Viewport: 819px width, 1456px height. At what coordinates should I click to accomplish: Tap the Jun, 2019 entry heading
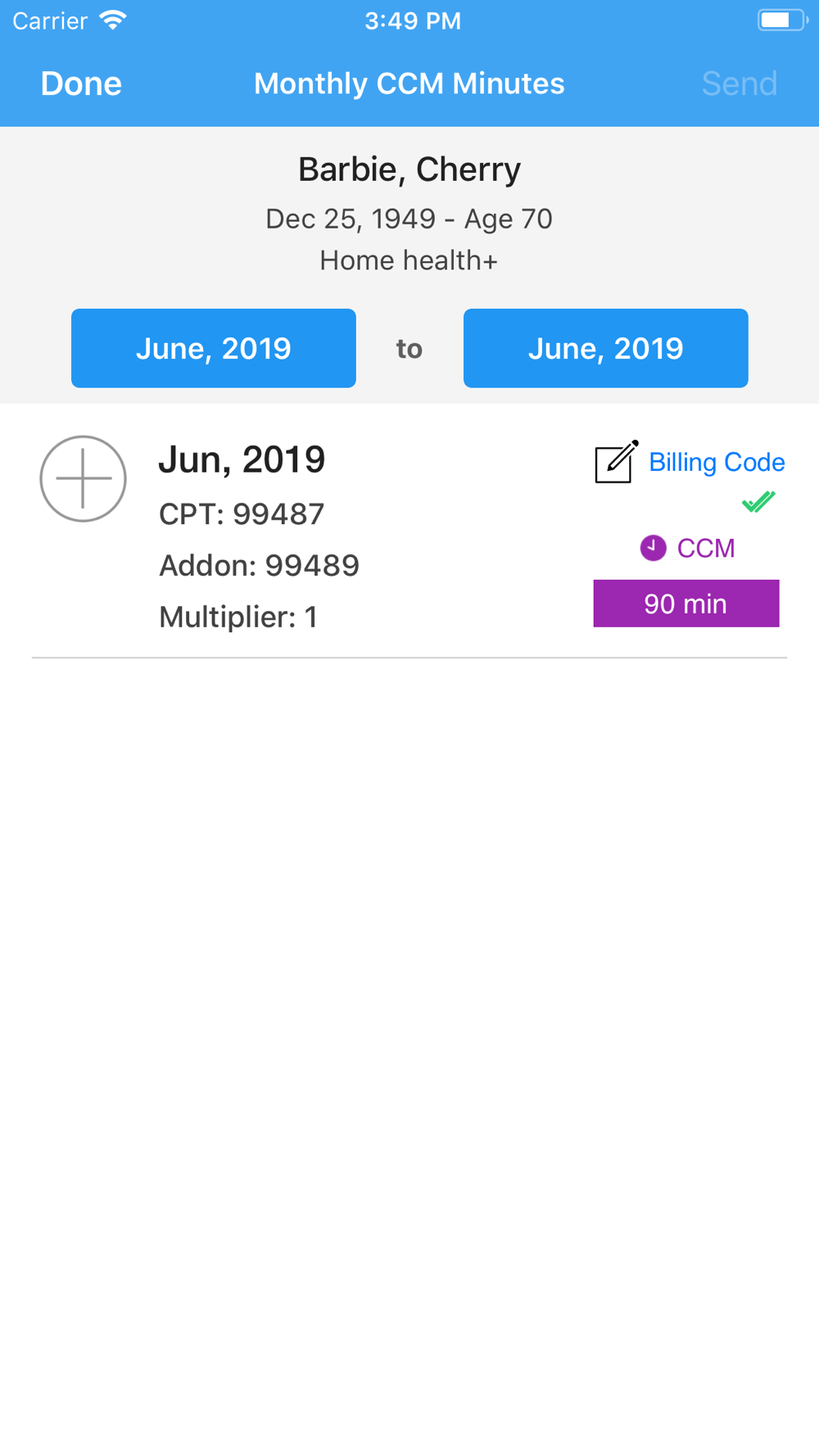[x=242, y=459]
